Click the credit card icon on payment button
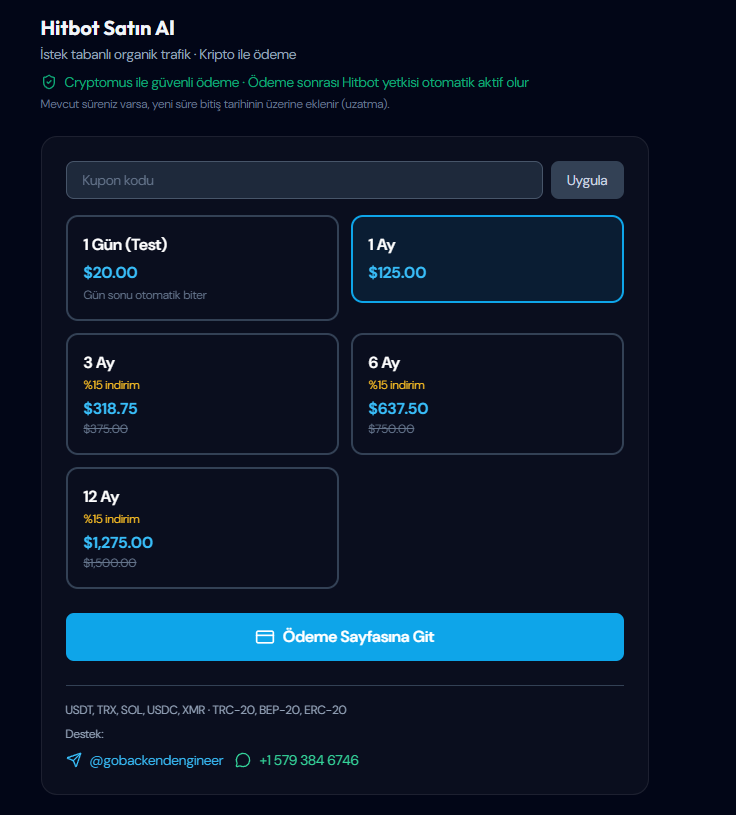 click(265, 637)
